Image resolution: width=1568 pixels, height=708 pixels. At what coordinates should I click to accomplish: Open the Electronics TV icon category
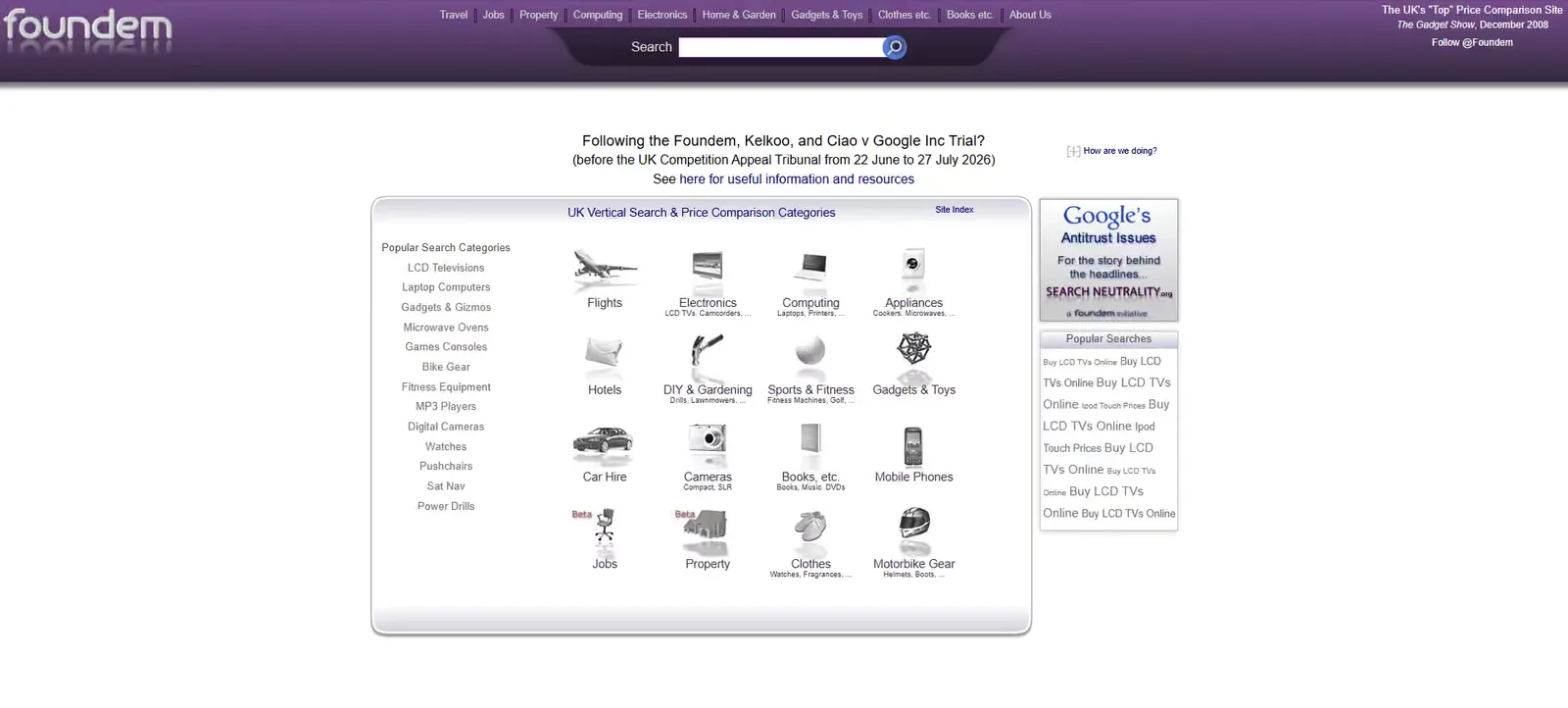click(x=707, y=266)
